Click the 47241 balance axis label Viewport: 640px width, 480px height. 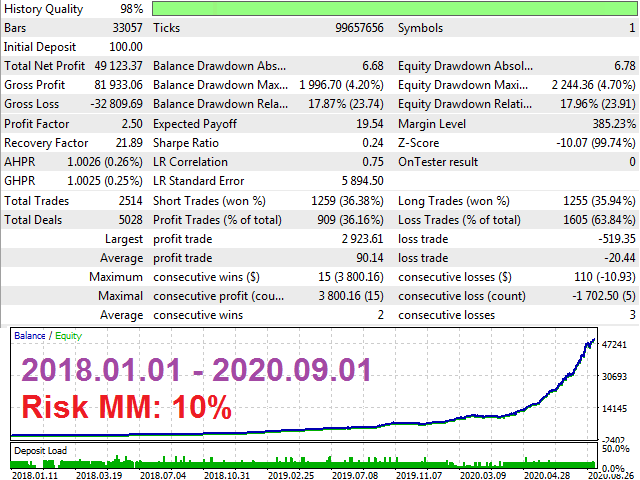click(615, 345)
